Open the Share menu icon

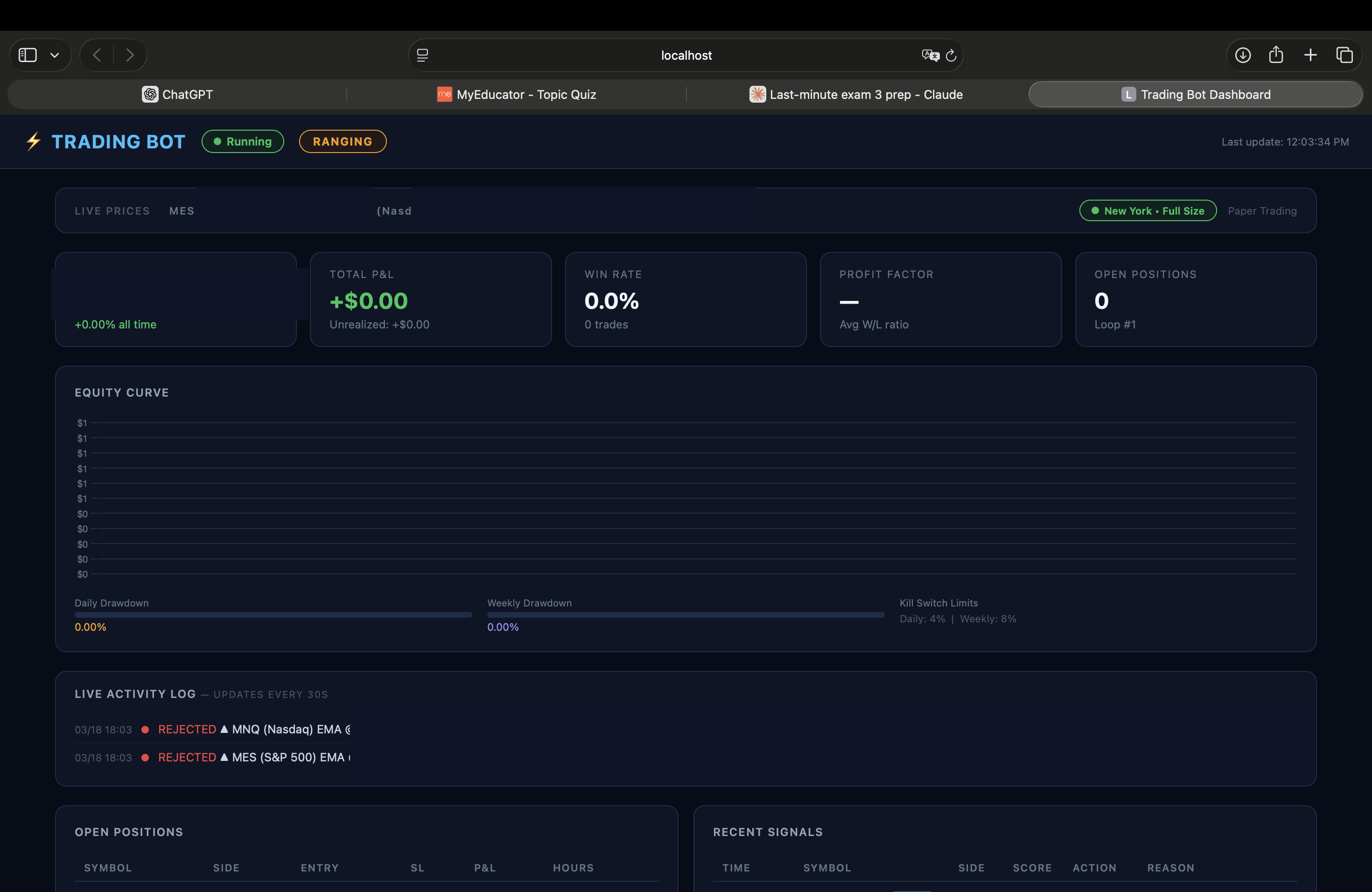[1276, 55]
